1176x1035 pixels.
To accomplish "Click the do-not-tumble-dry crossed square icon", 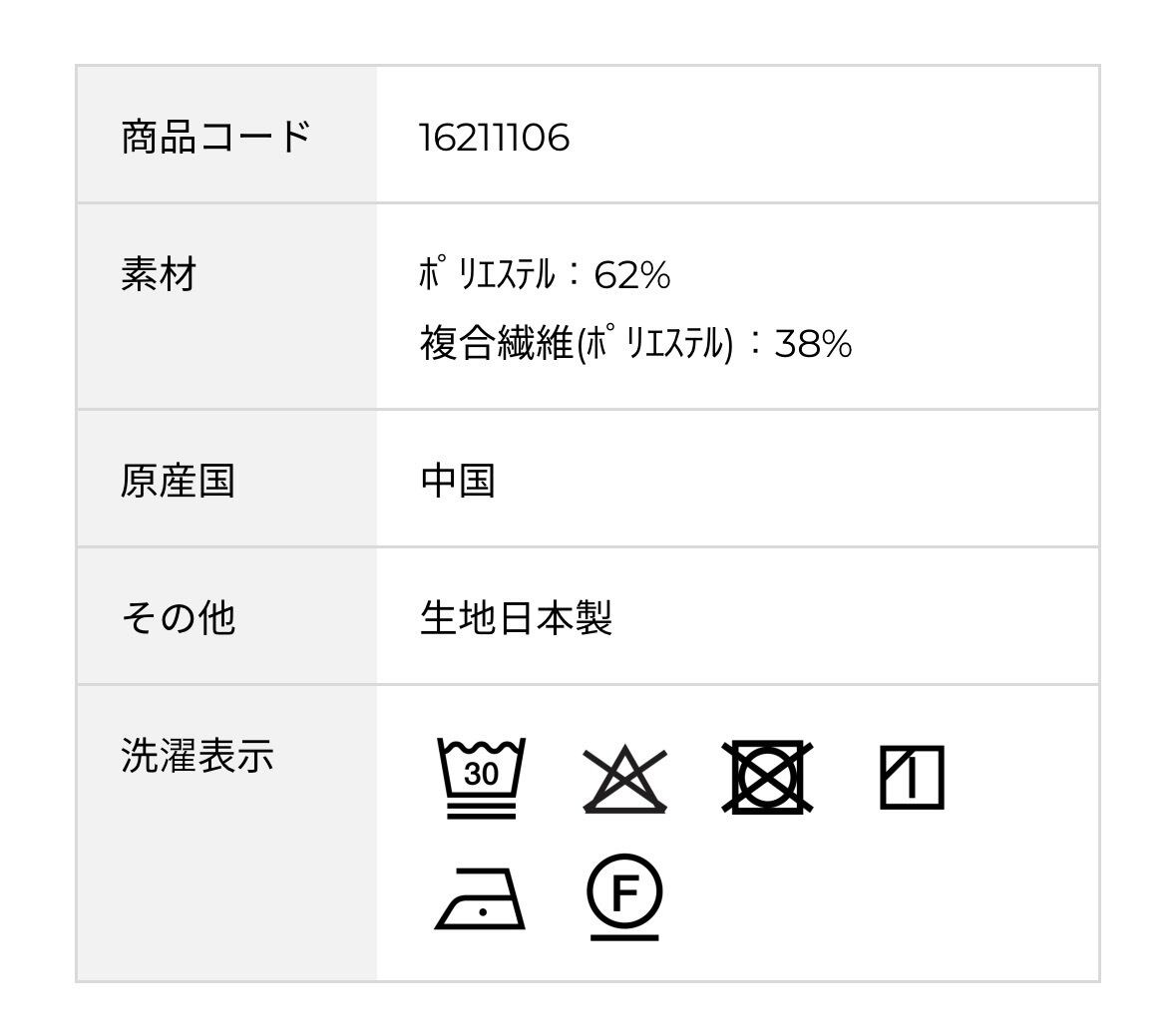I will (767, 778).
